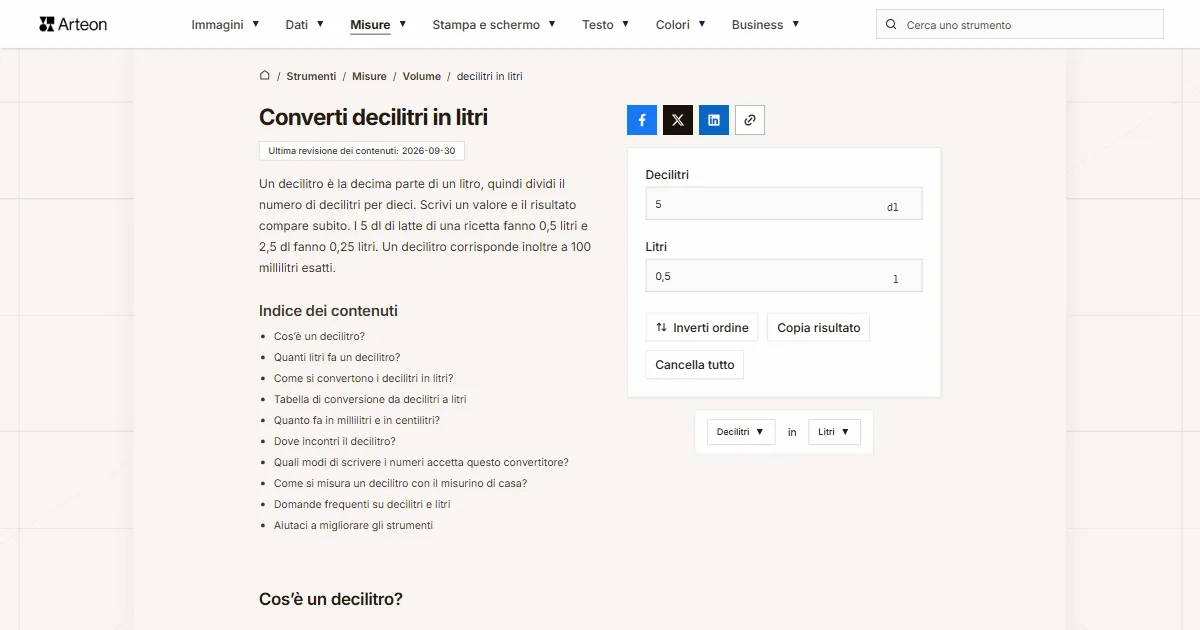The width and height of the screenshot is (1200, 630).
Task: Share page on Facebook
Action: (642, 120)
